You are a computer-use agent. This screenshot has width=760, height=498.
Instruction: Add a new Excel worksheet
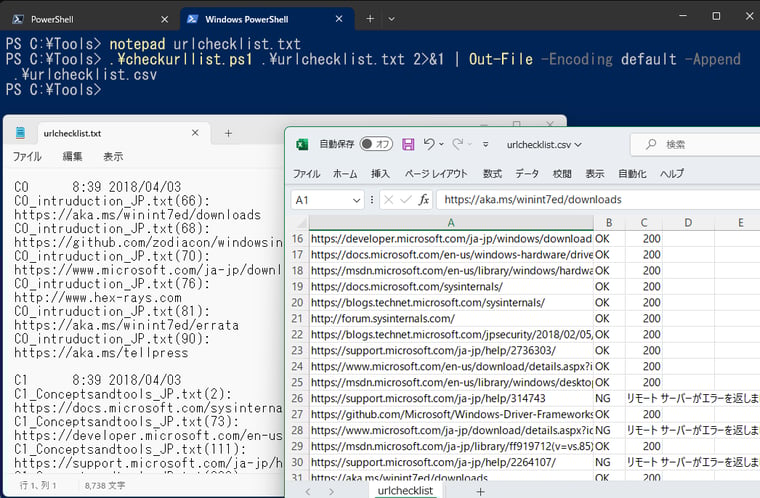[x=480, y=492]
